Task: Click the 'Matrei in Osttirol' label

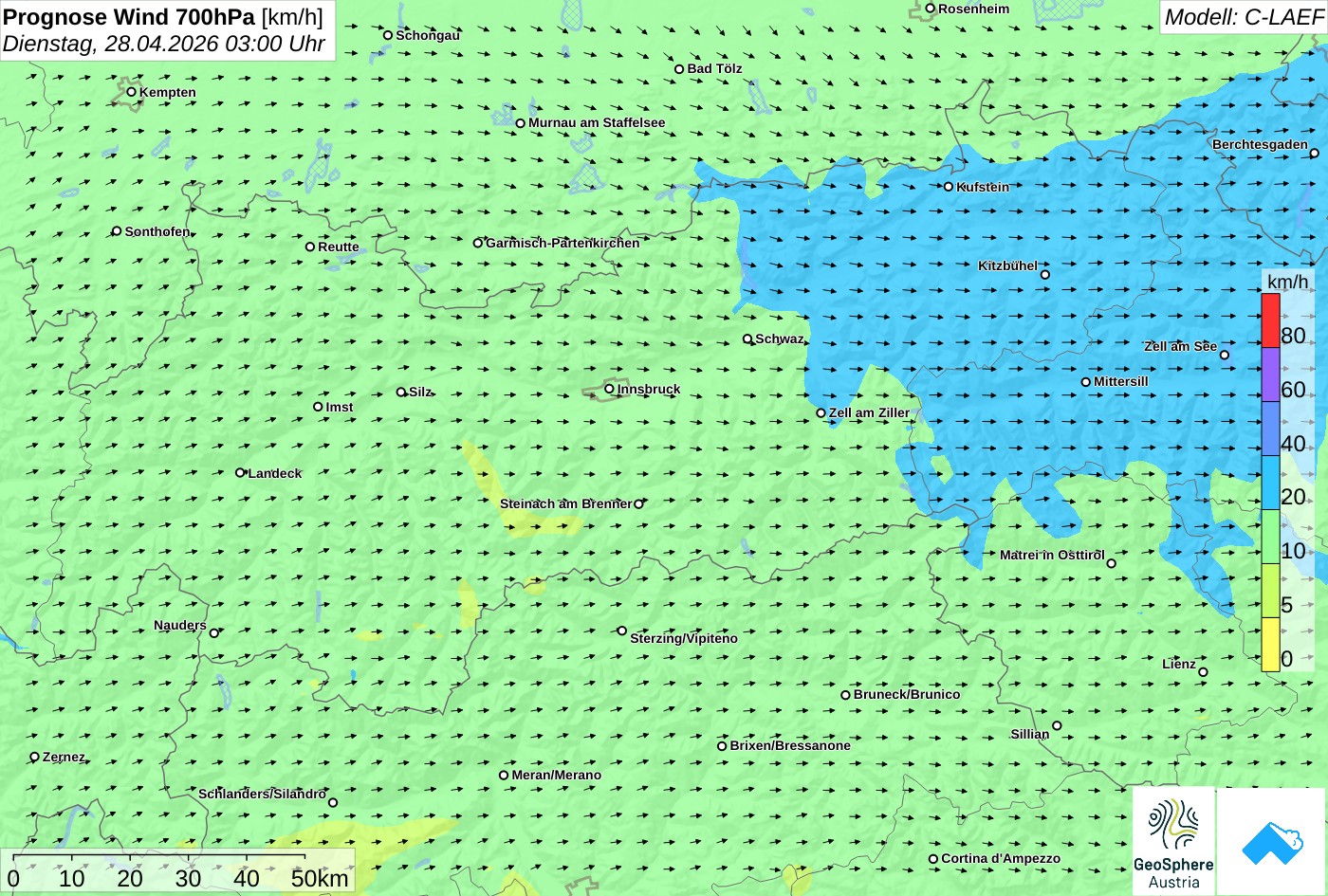Action: (1052, 555)
